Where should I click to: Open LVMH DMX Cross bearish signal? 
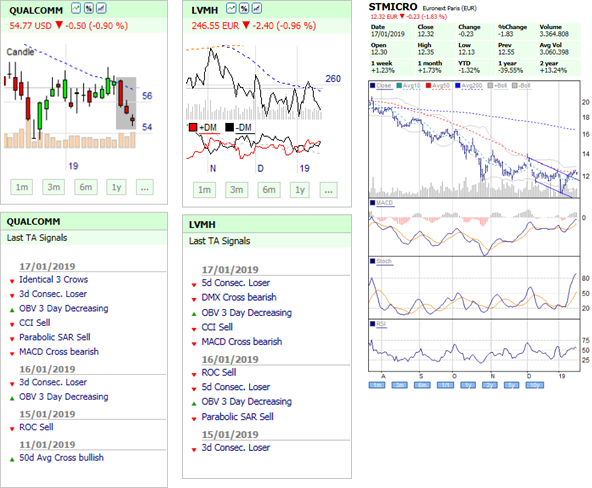(x=239, y=297)
